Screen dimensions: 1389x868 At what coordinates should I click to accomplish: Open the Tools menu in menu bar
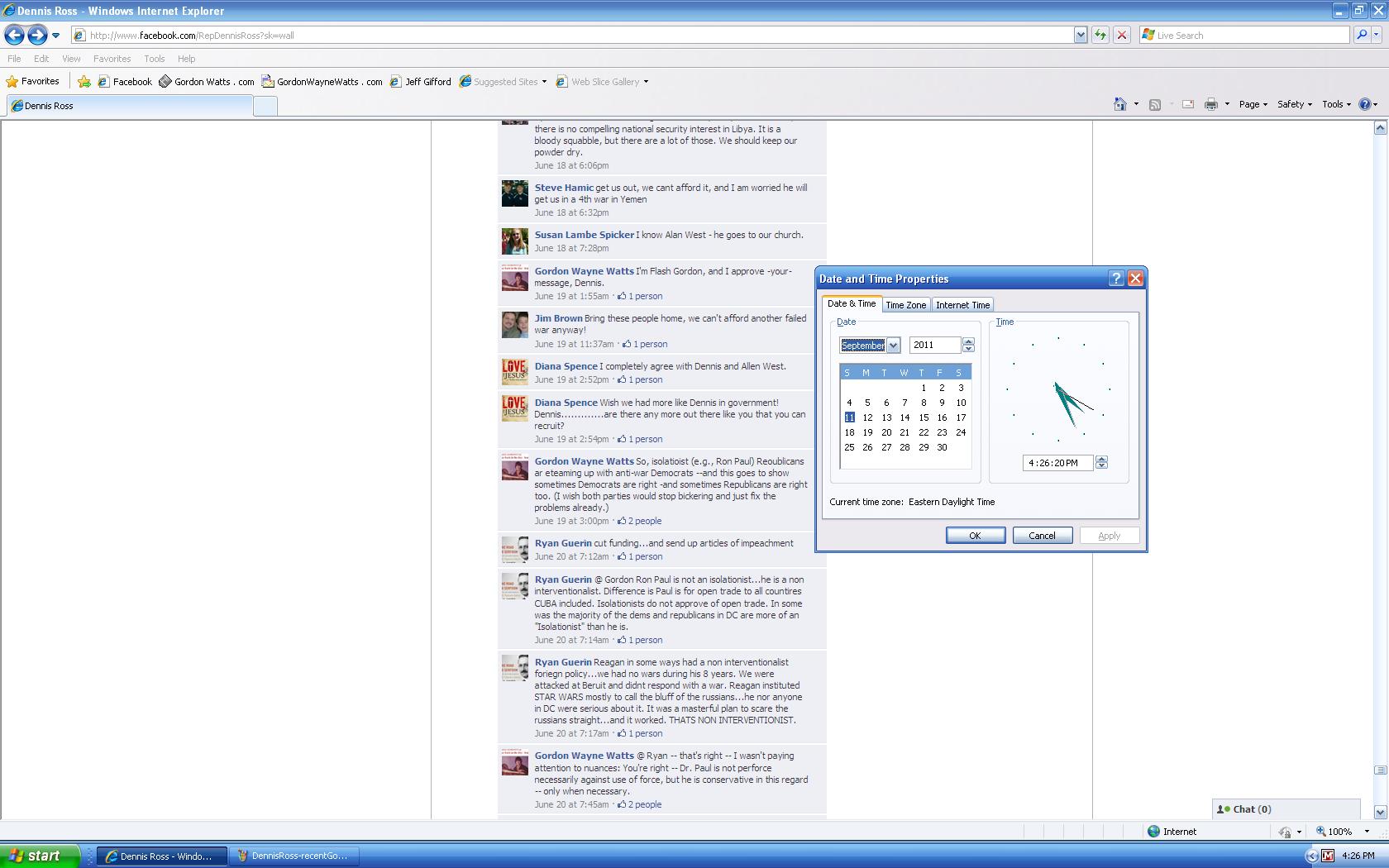[154, 59]
